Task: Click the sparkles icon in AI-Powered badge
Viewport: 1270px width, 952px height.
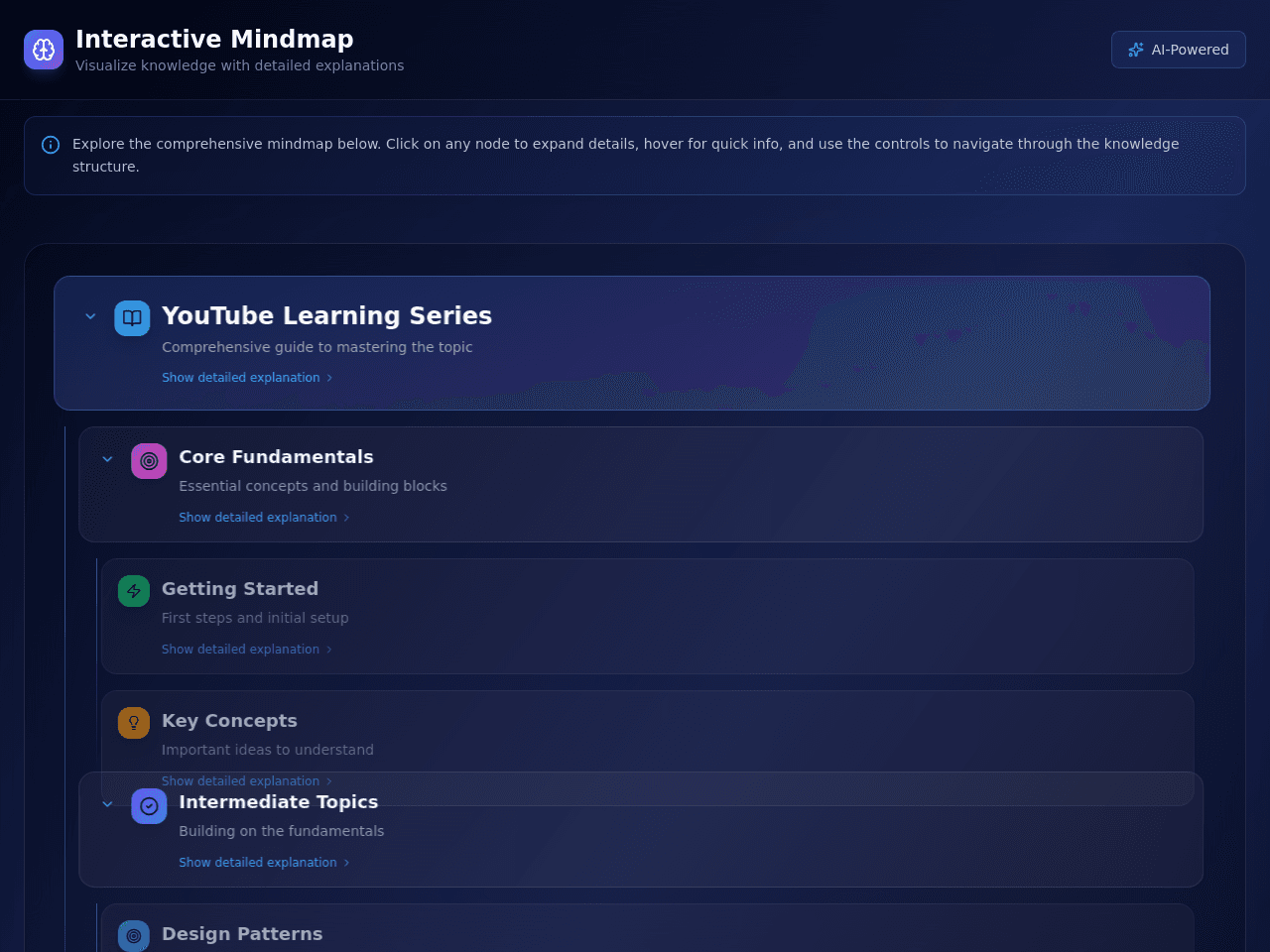Action: tap(1136, 50)
